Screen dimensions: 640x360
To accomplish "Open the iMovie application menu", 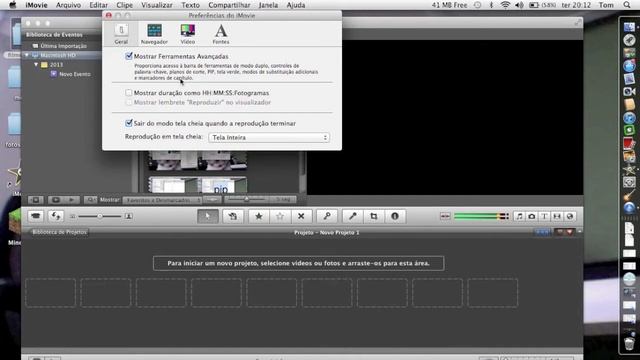I will 36,5.
